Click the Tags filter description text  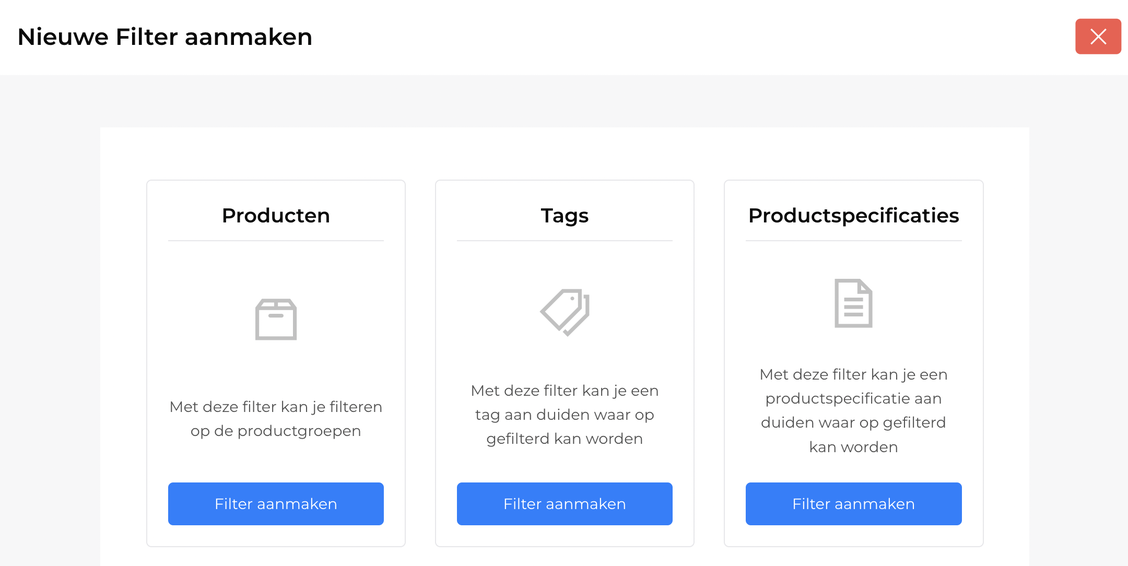tap(565, 414)
